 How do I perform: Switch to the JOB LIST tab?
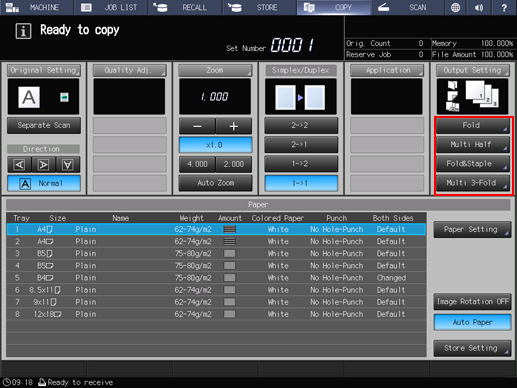pyautogui.click(x=111, y=7)
